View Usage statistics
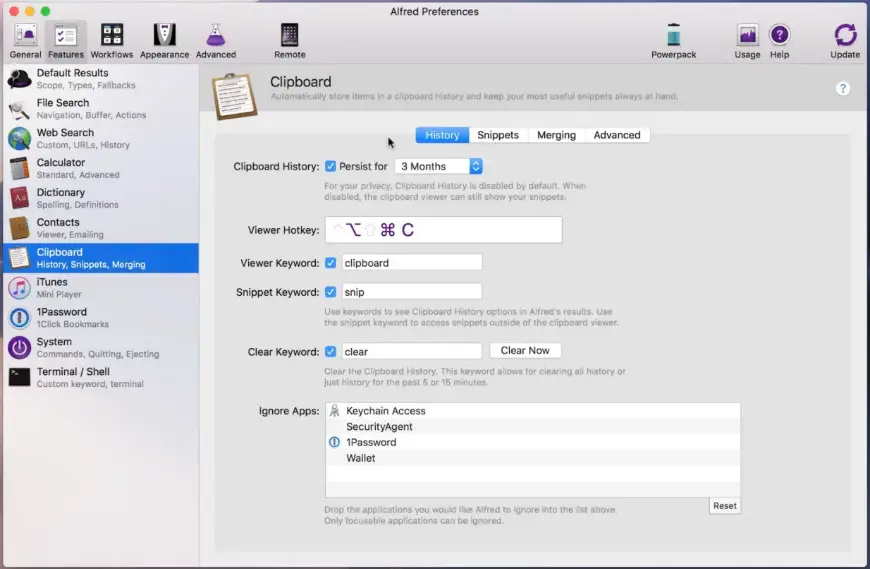 pos(747,41)
